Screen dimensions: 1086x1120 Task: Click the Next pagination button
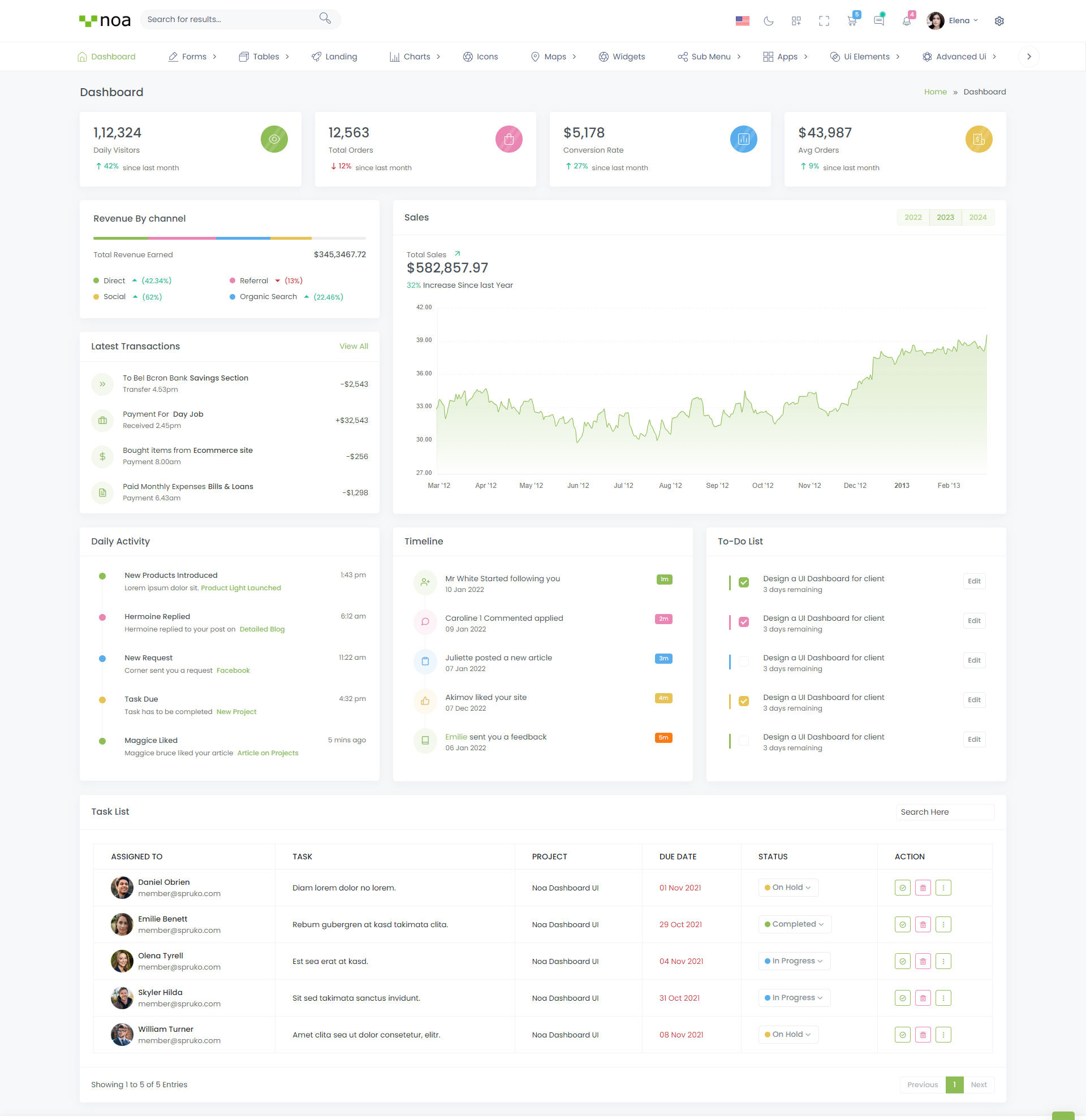pos(979,1084)
